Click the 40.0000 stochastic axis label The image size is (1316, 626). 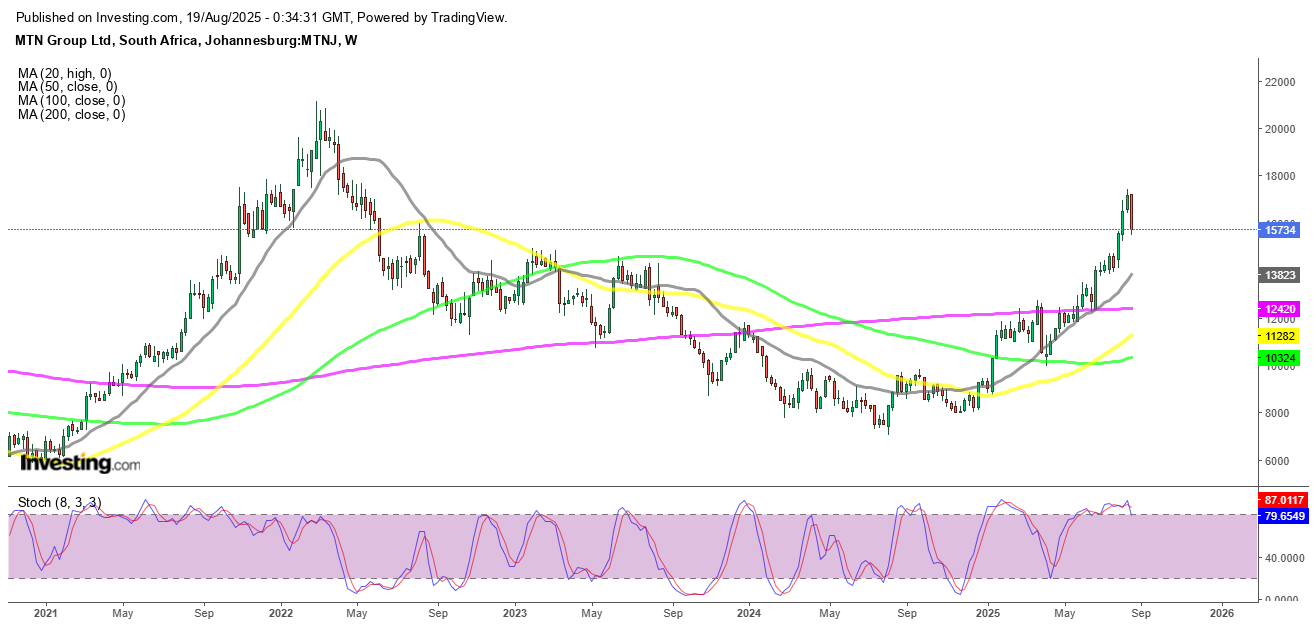click(x=1284, y=558)
